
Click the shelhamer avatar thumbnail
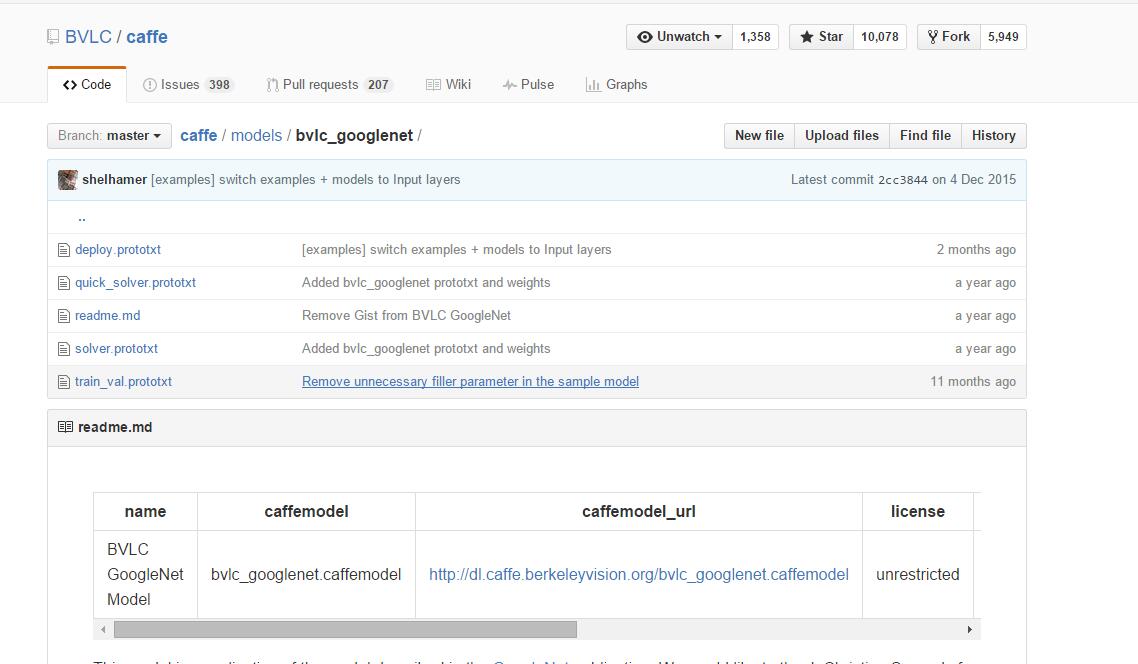68,180
